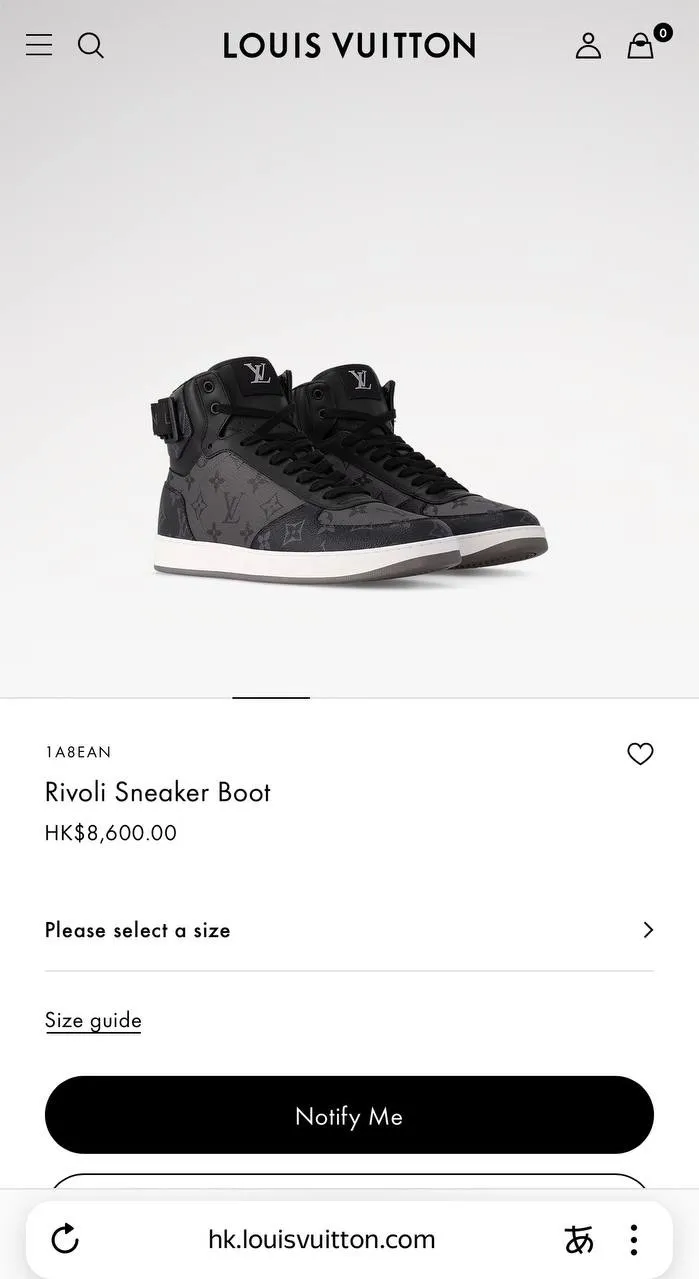
Task: Tap the active image carousel indicator
Action: pos(271,697)
